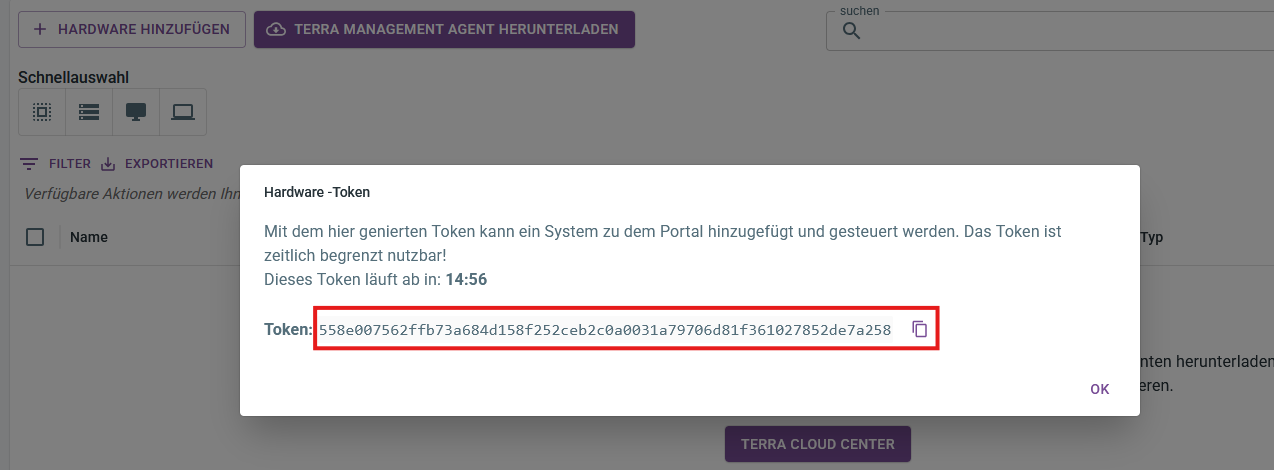Screen dimensions: 1274x470
Task: Choose the server quick-selection icon
Action: [89, 112]
